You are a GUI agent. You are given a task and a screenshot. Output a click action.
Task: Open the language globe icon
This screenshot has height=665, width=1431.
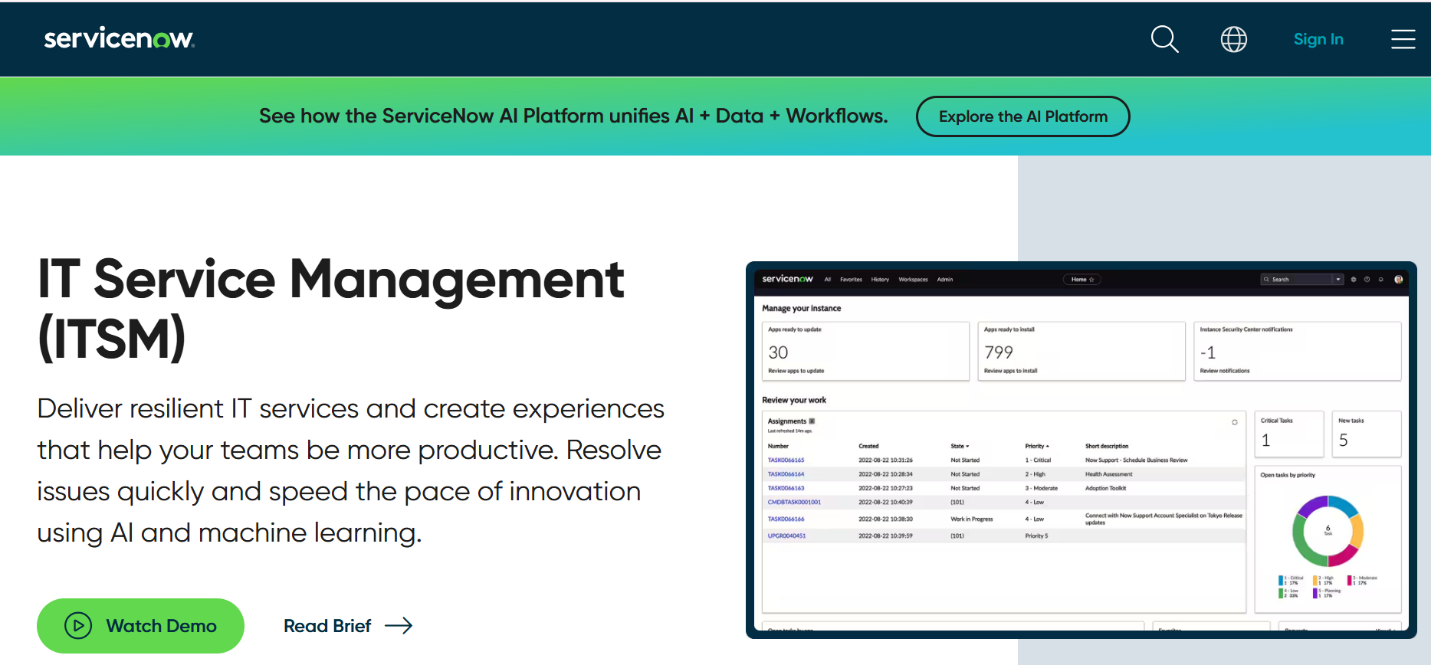tap(1234, 39)
